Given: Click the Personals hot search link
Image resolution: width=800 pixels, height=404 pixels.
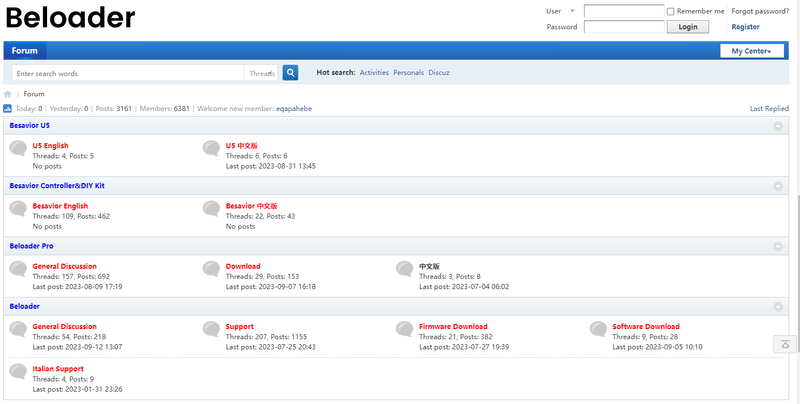Looking at the screenshot, I should click(408, 72).
